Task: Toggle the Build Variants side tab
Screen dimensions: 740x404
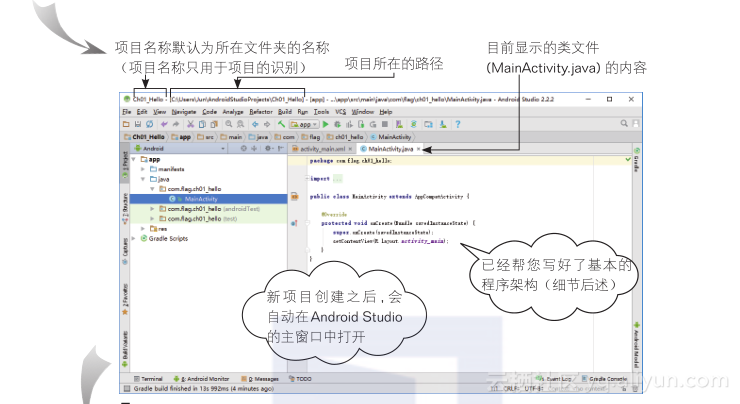Action: 125,349
